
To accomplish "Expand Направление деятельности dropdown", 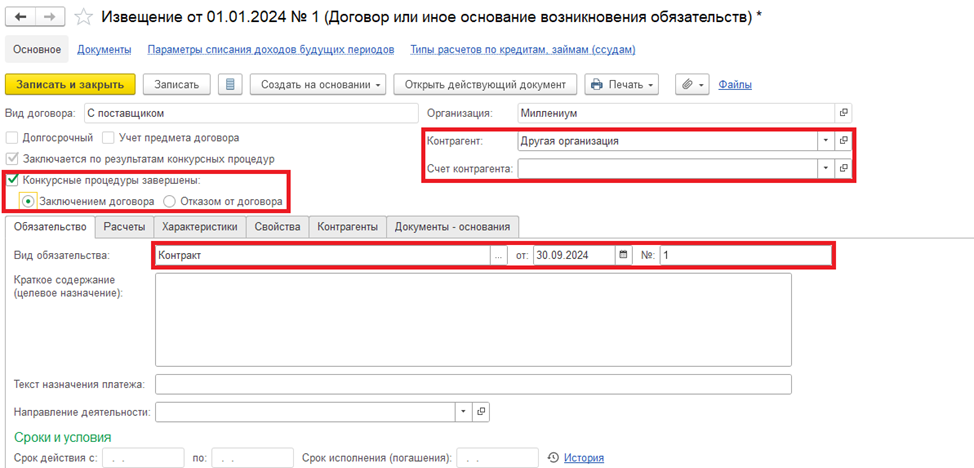I will tap(463, 411).
